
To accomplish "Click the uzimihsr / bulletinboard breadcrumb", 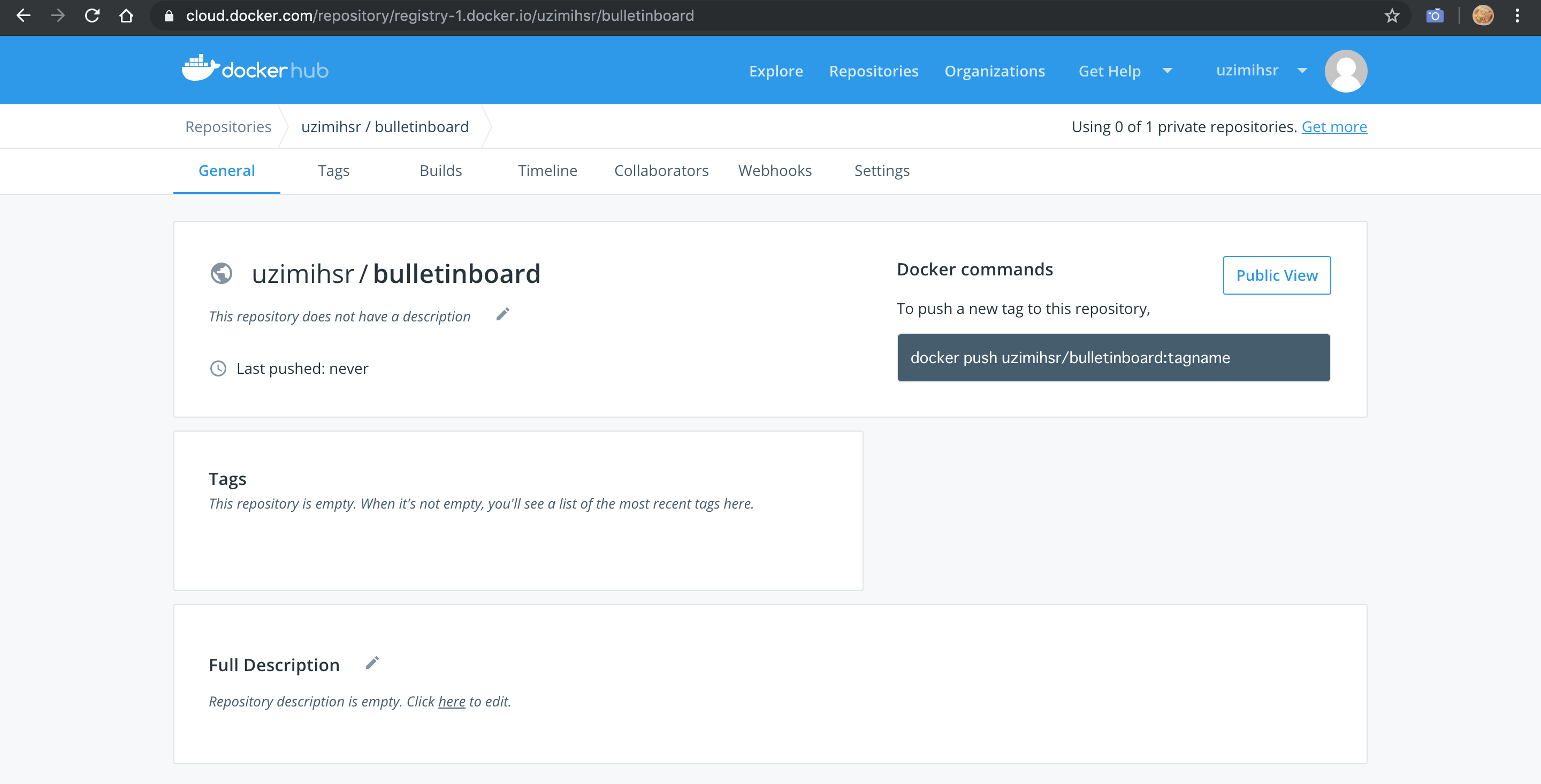I will tap(385, 127).
